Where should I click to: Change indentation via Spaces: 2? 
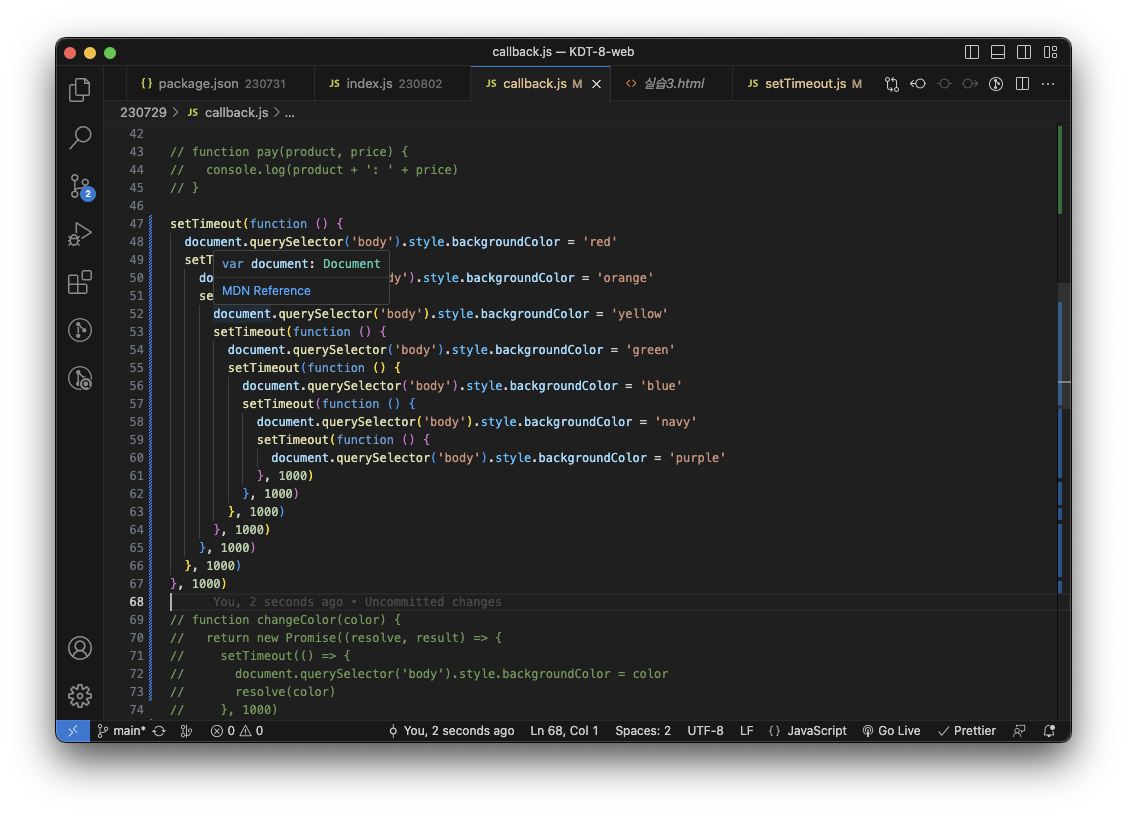pyautogui.click(x=643, y=730)
